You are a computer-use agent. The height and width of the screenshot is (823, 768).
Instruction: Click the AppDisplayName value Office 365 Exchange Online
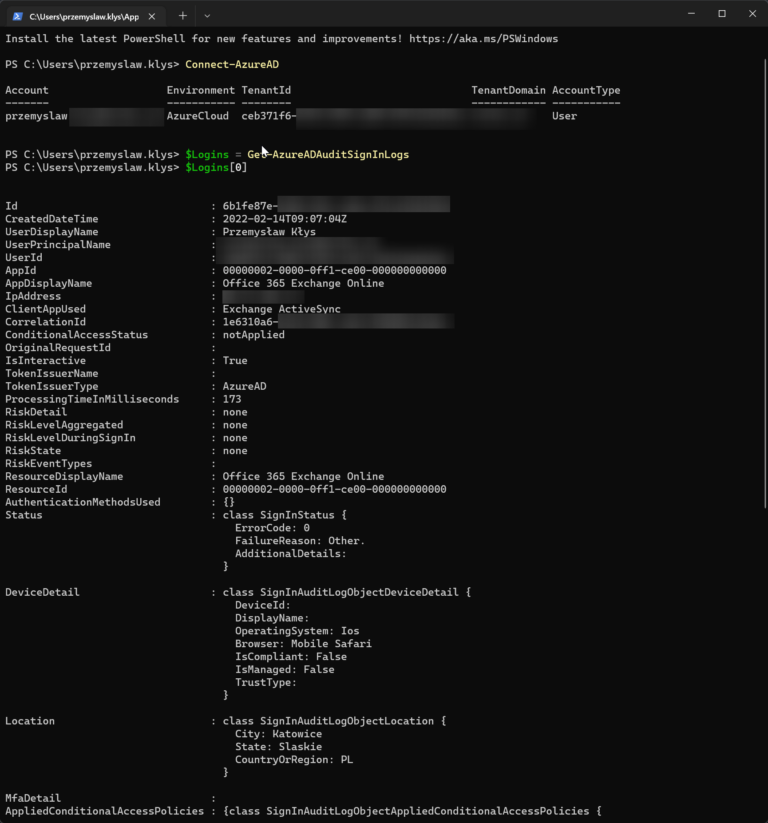coord(303,283)
